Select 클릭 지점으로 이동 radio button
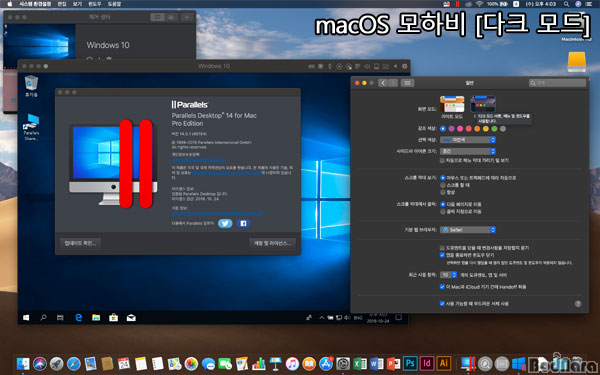The height and width of the screenshot is (375, 600). [443, 211]
